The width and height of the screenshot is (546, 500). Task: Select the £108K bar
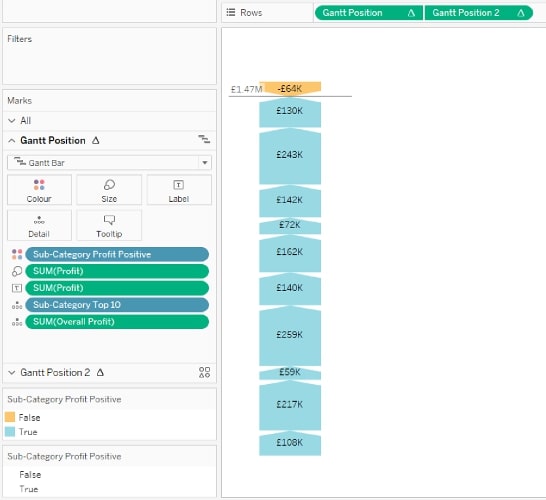[x=290, y=443]
